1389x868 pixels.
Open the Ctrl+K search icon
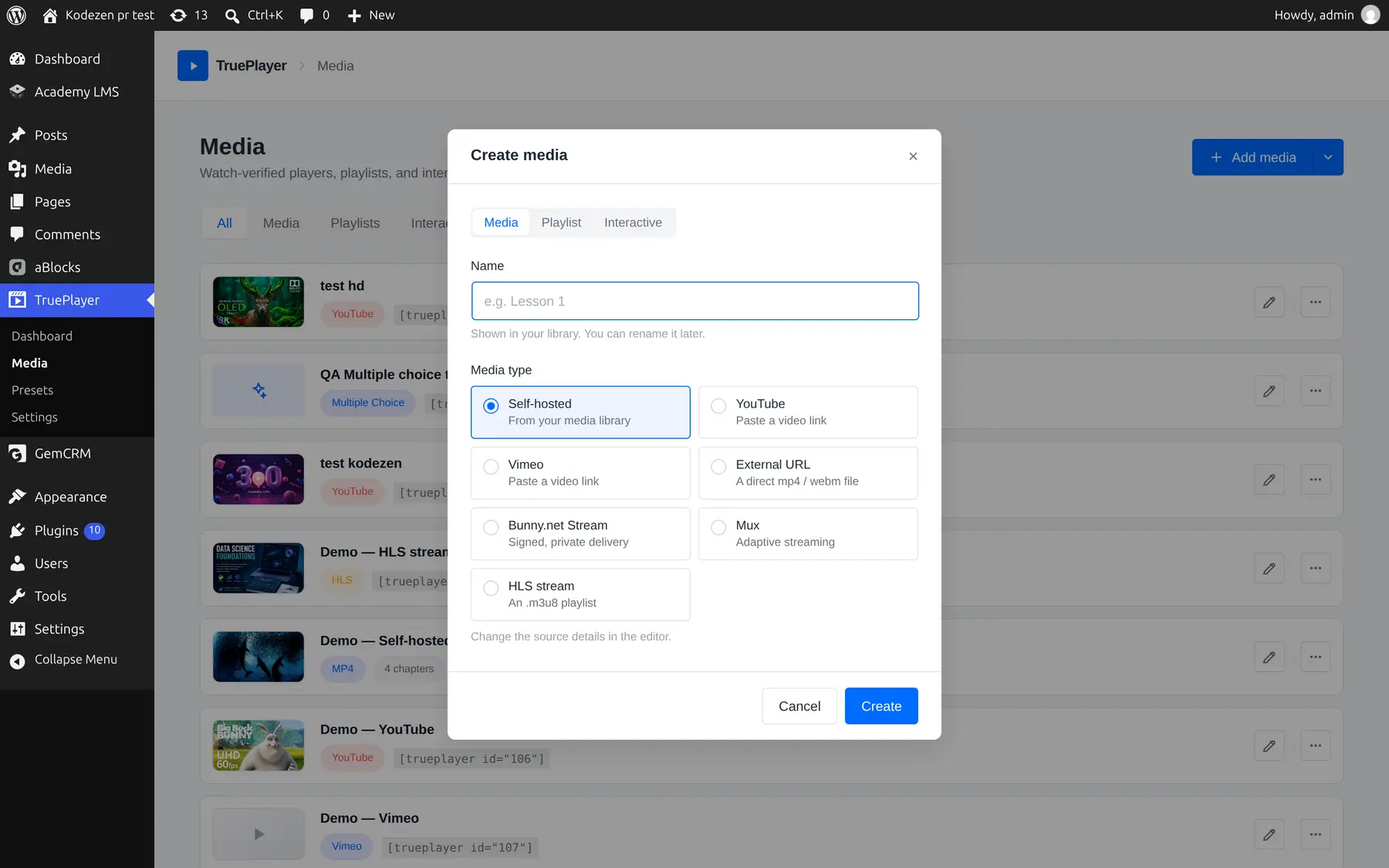(231, 15)
